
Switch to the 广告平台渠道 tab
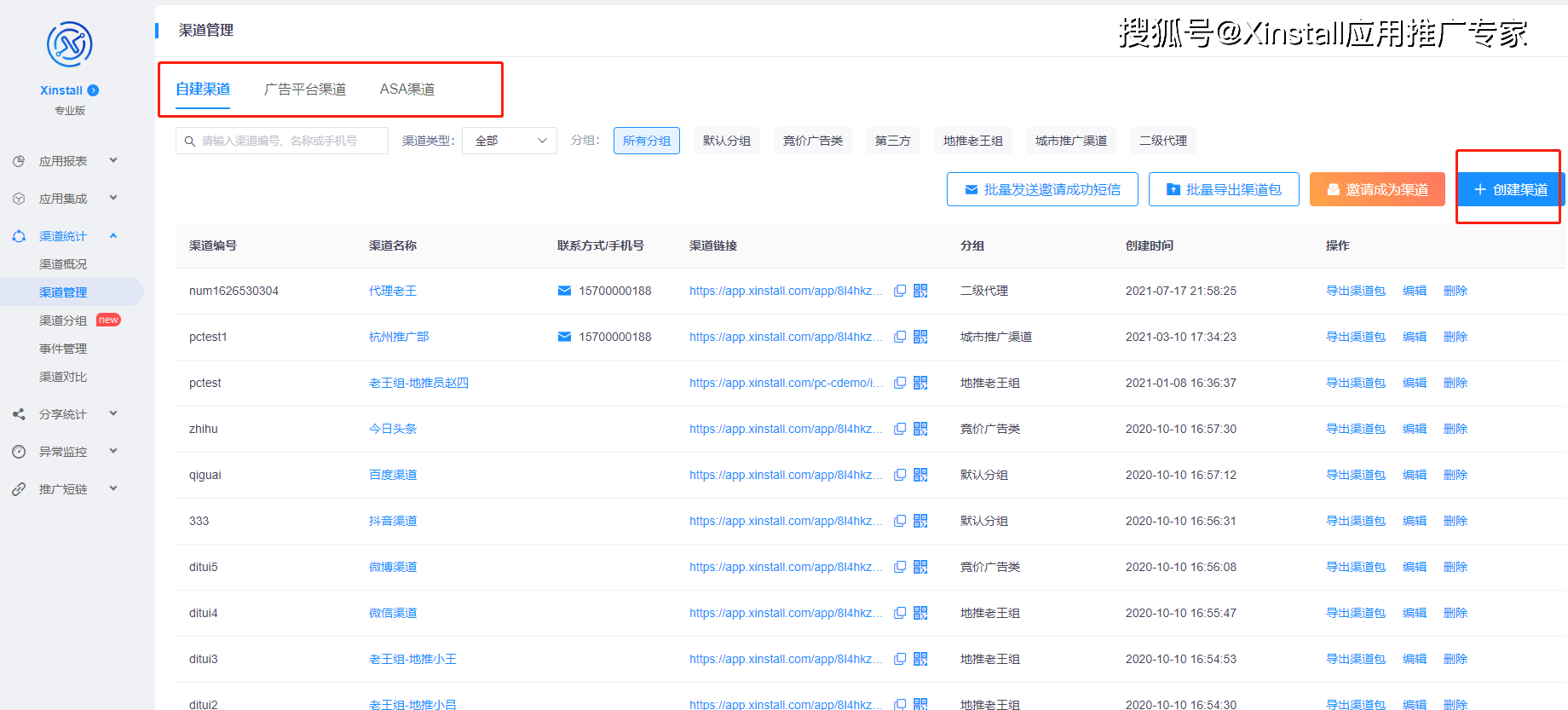(304, 89)
